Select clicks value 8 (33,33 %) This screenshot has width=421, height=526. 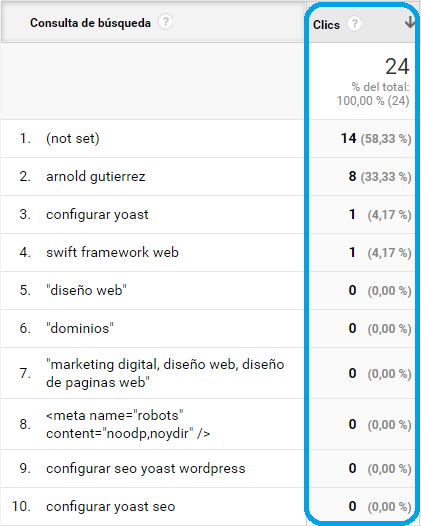[x=380, y=176]
